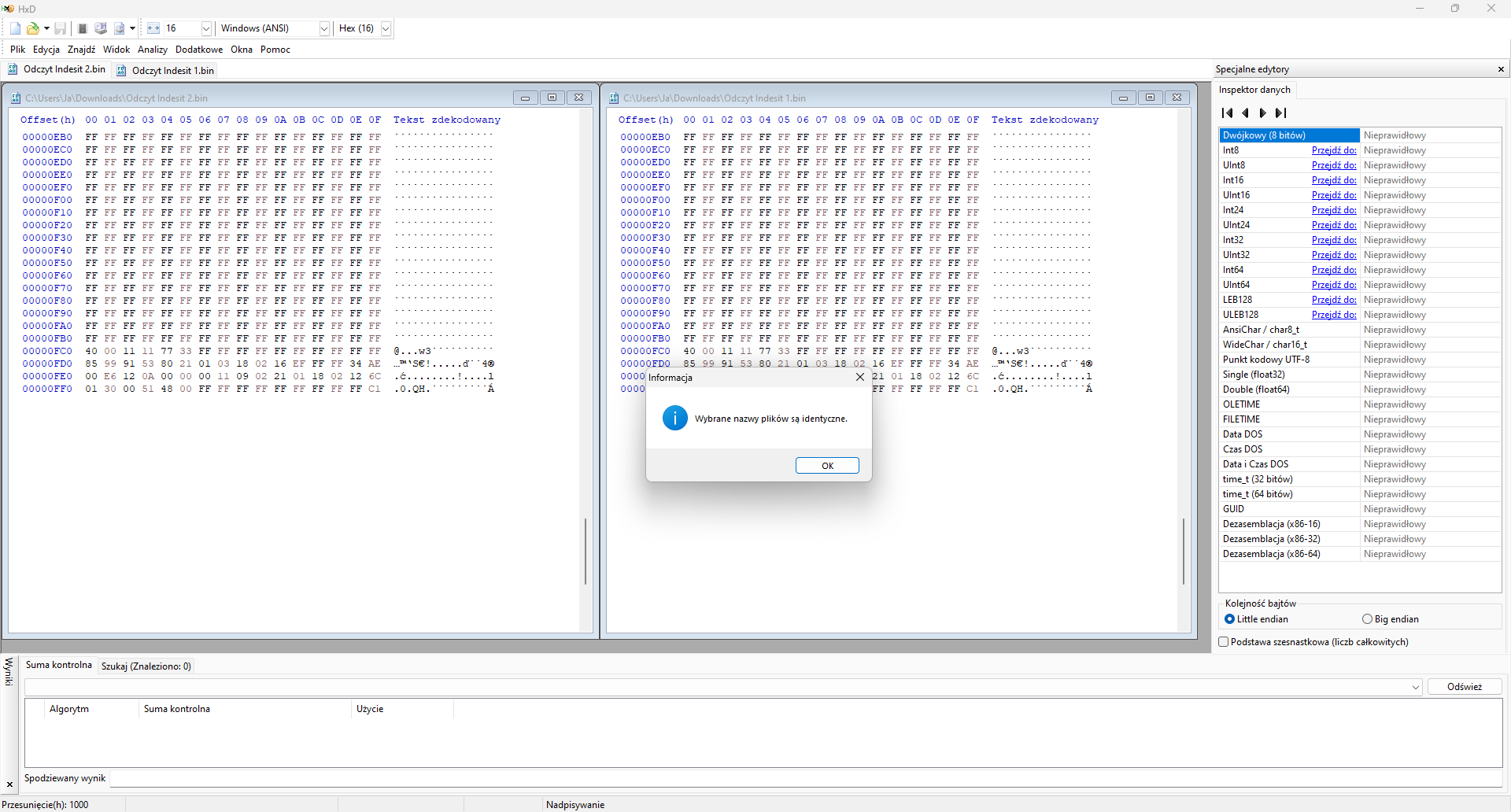Restore the Odczyt Indesit 2.bin child window
The image size is (1511, 812).
click(x=552, y=98)
